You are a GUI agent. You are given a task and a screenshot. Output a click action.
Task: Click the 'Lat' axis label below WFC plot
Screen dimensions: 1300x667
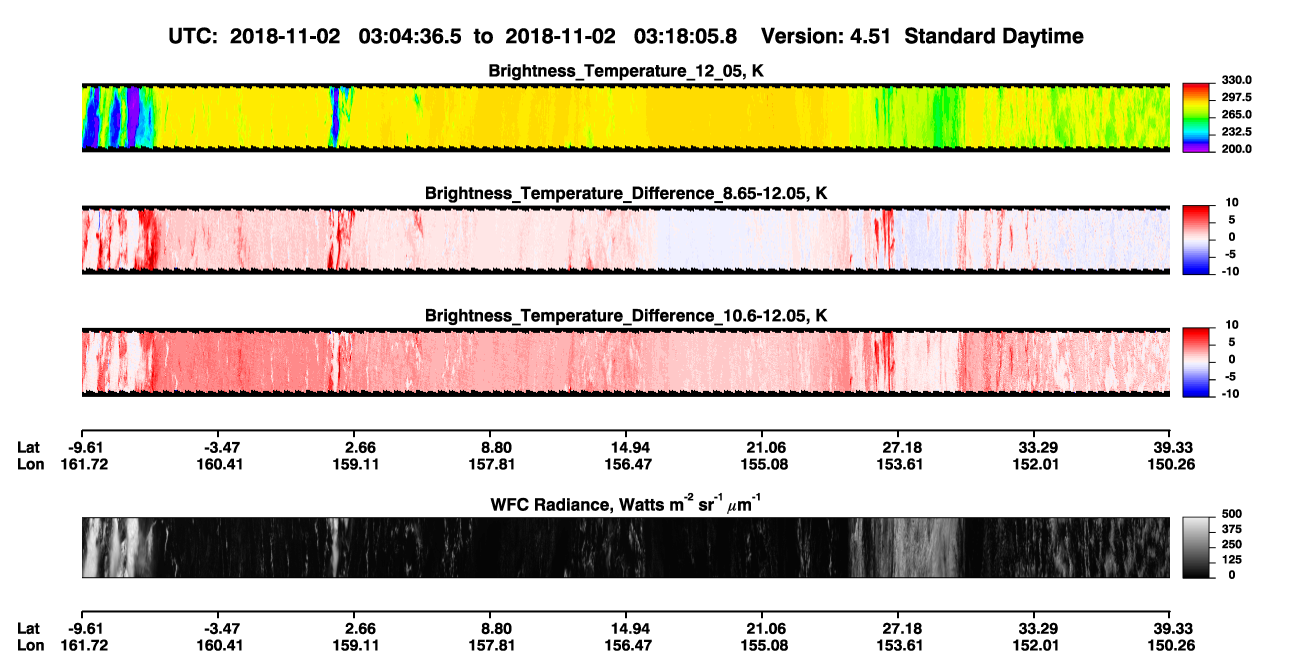pyautogui.click(x=28, y=629)
